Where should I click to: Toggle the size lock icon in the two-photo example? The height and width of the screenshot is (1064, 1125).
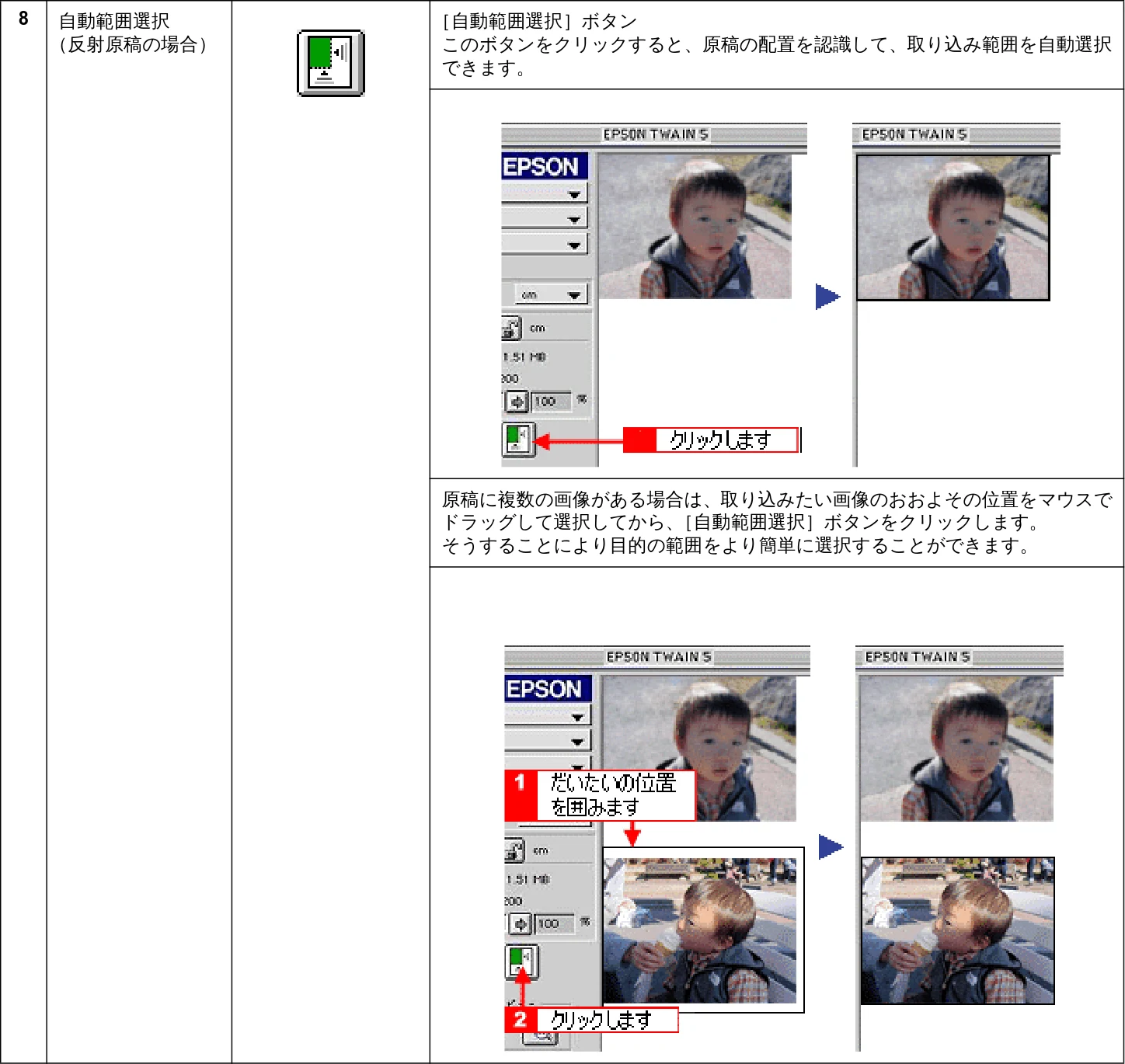click(514, 850)
